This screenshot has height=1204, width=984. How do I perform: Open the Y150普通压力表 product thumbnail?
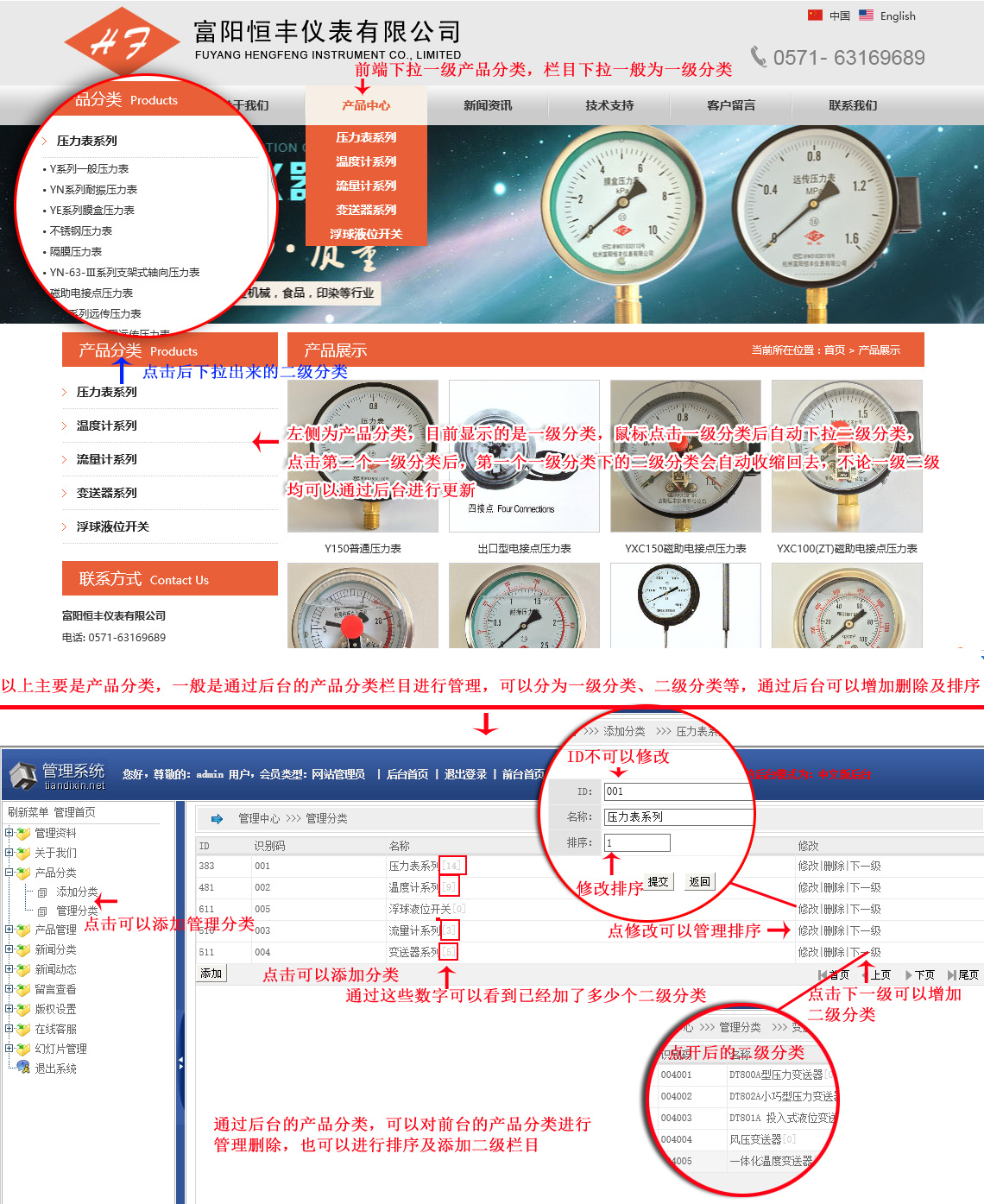(363, 456)
